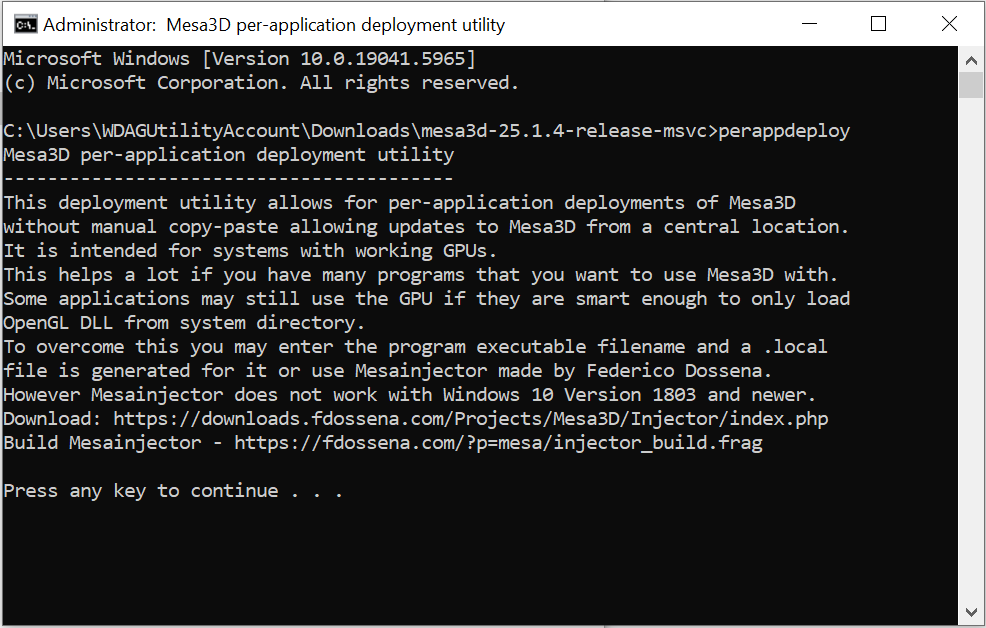Click the window title text in the title bar

tap(274, 25)
